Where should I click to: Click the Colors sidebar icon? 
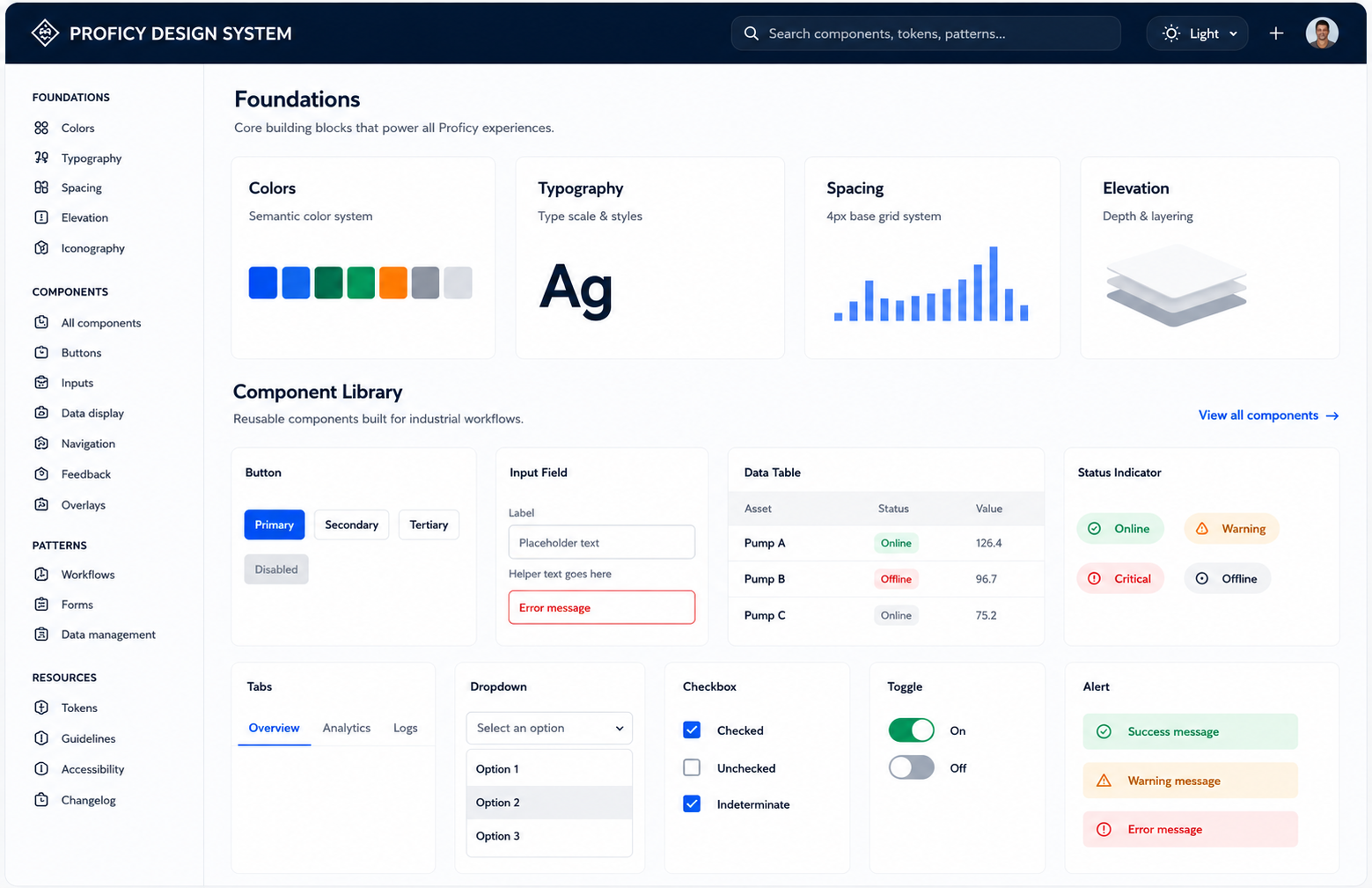point(41,128)
